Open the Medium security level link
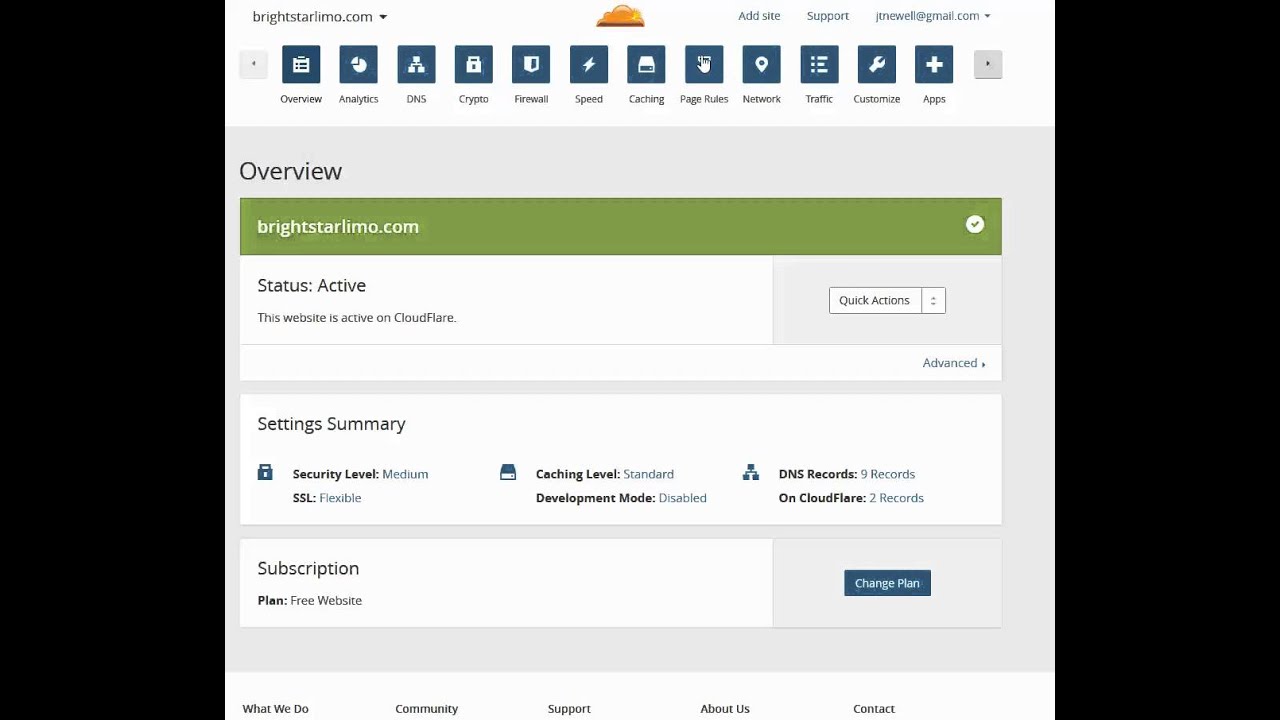This screenshot has height=720, width=1280. (x=405, y=474)
